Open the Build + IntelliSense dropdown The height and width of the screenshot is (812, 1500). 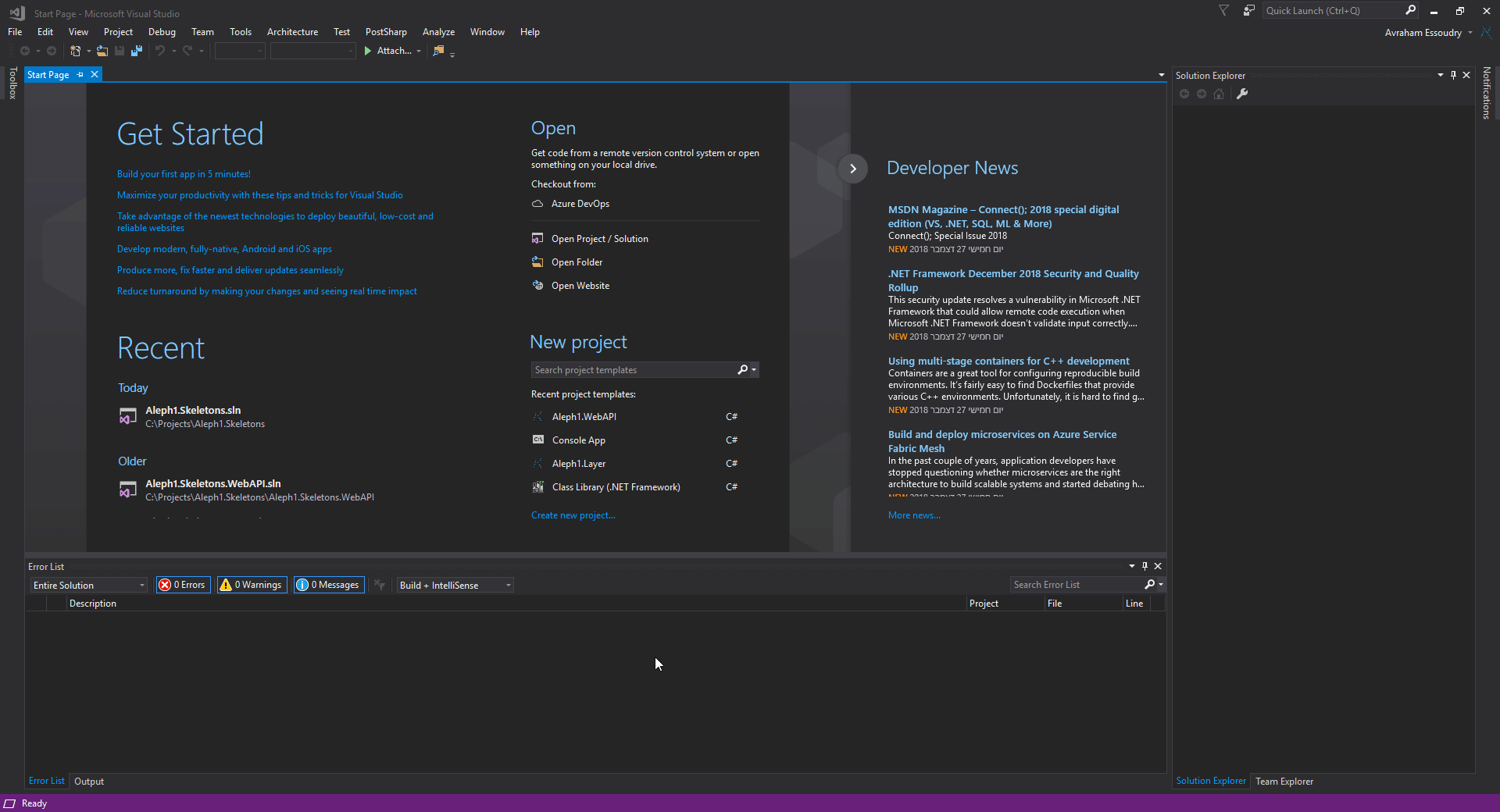click(455, 585)
